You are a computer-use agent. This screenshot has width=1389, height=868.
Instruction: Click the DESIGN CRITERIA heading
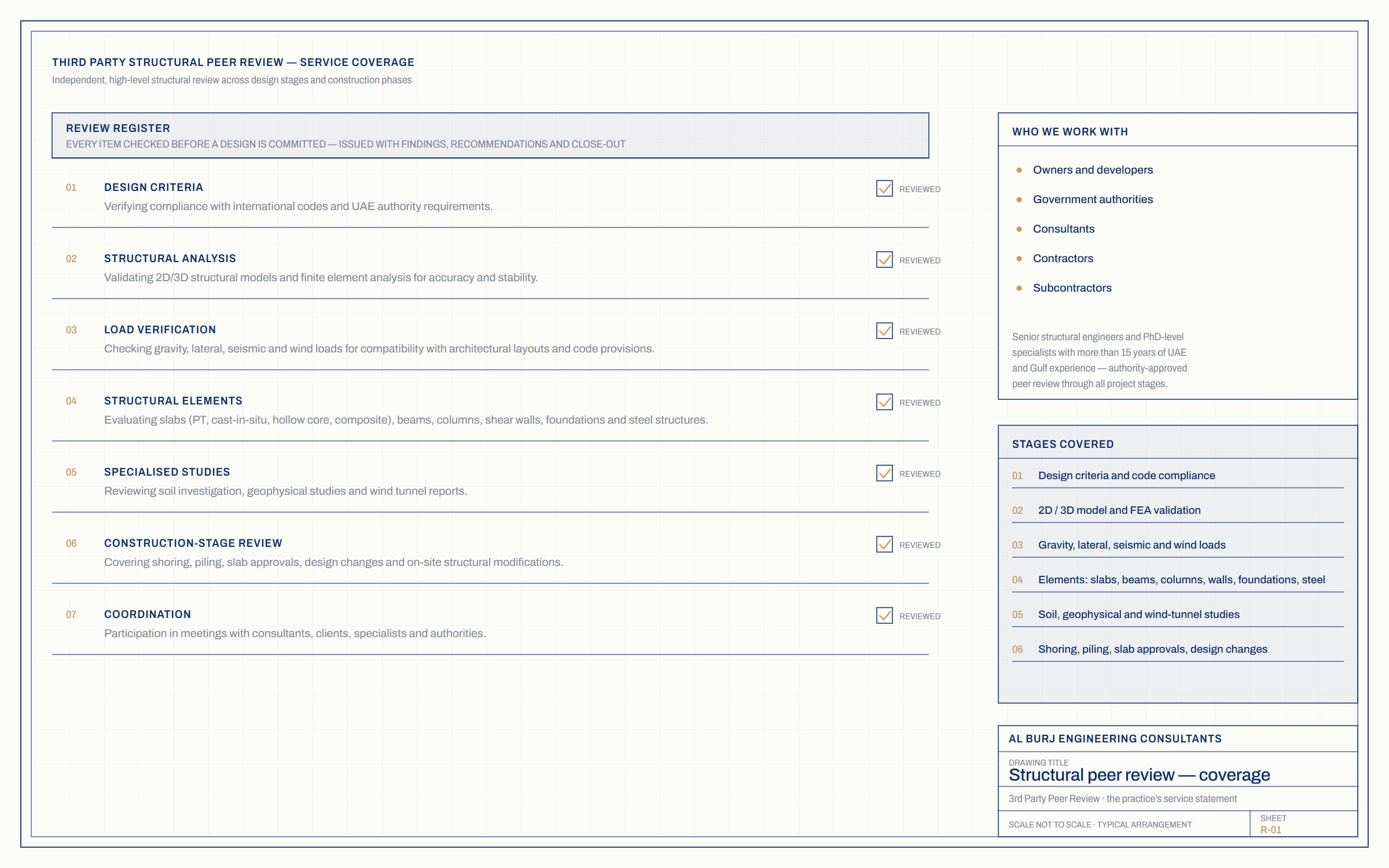[153, 187]
